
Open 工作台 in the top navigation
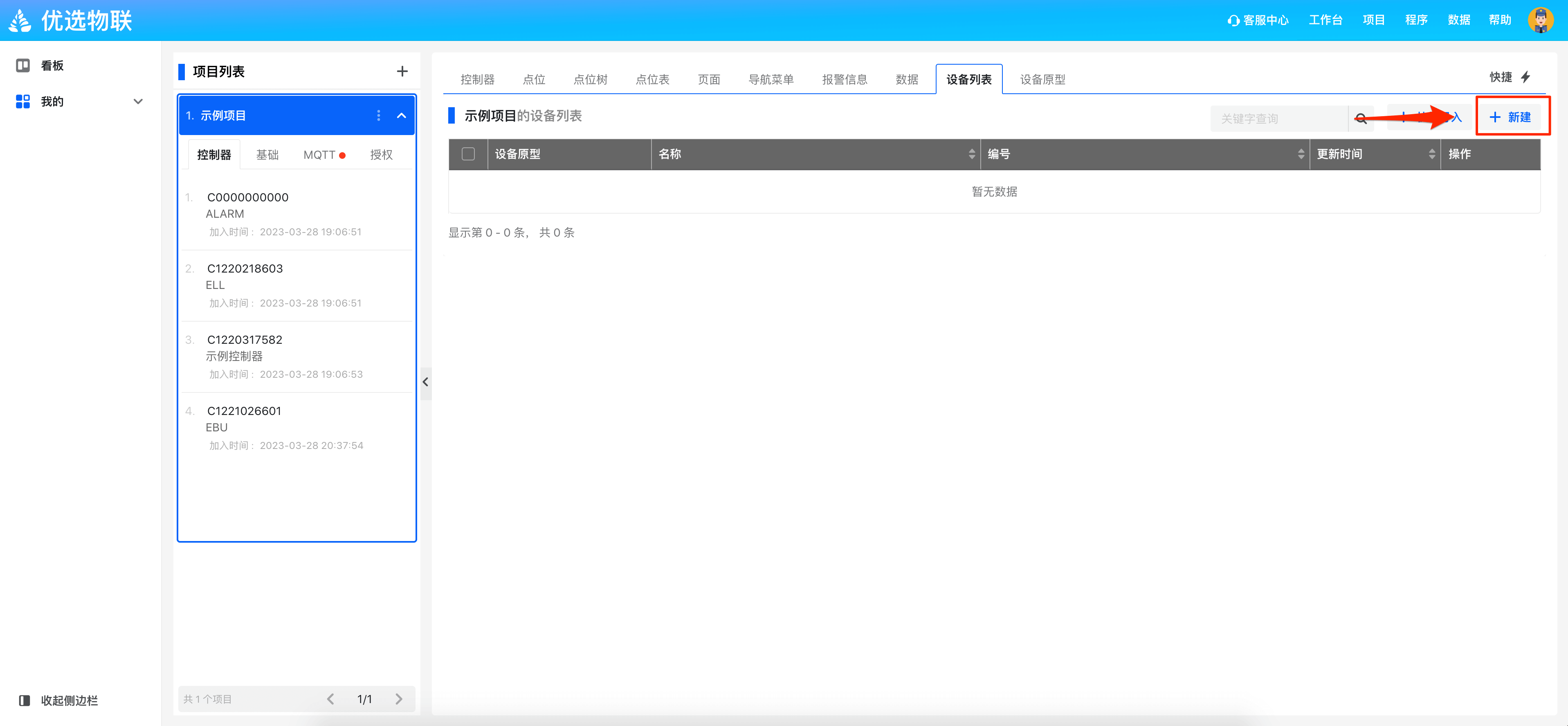(x=1326, y=20)
